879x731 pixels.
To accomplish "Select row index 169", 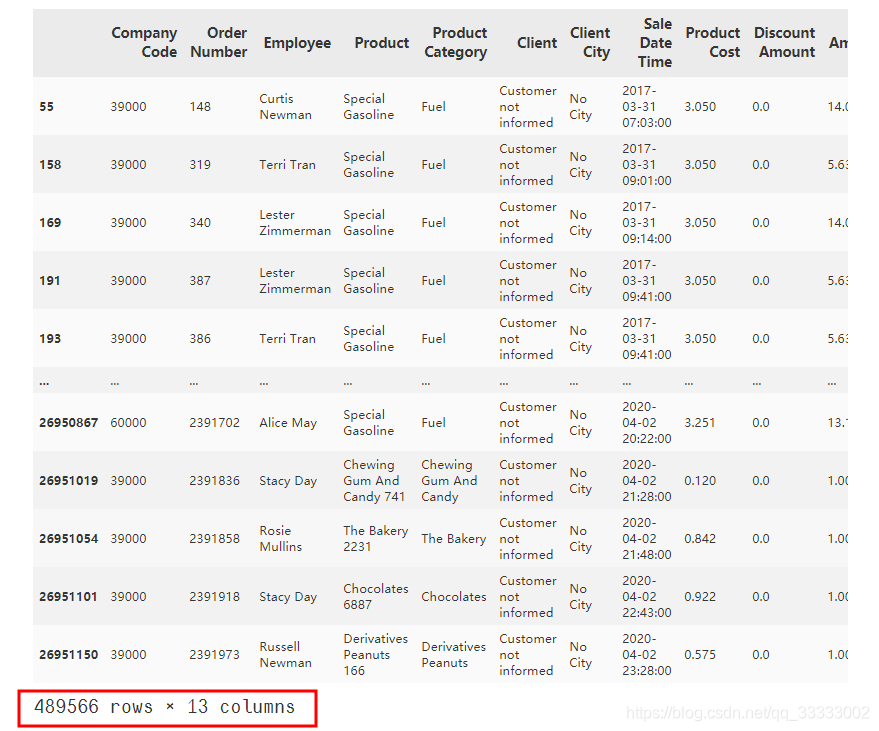I will tap(50, 223).
